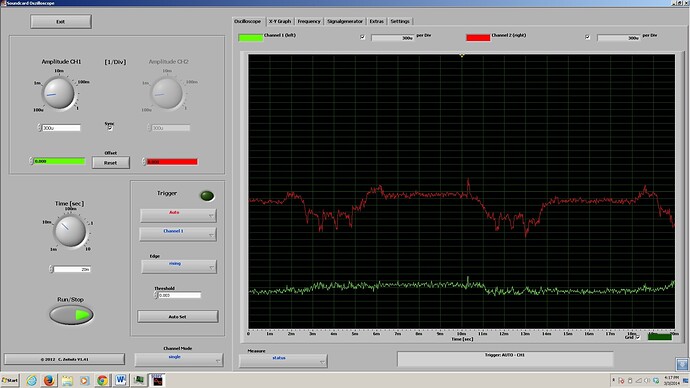Click the offset Reset button
The height and width of the screenshot is (388, 690).
click(110, 162)
